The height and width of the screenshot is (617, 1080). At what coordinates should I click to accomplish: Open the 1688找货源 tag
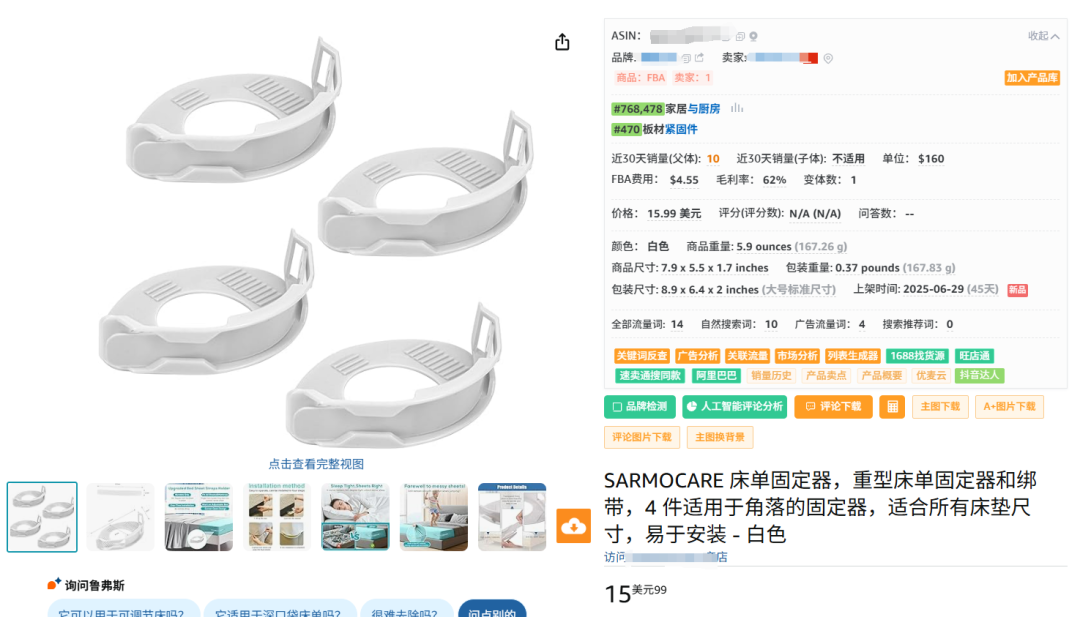pyautogui.click(x=917, y=356)
